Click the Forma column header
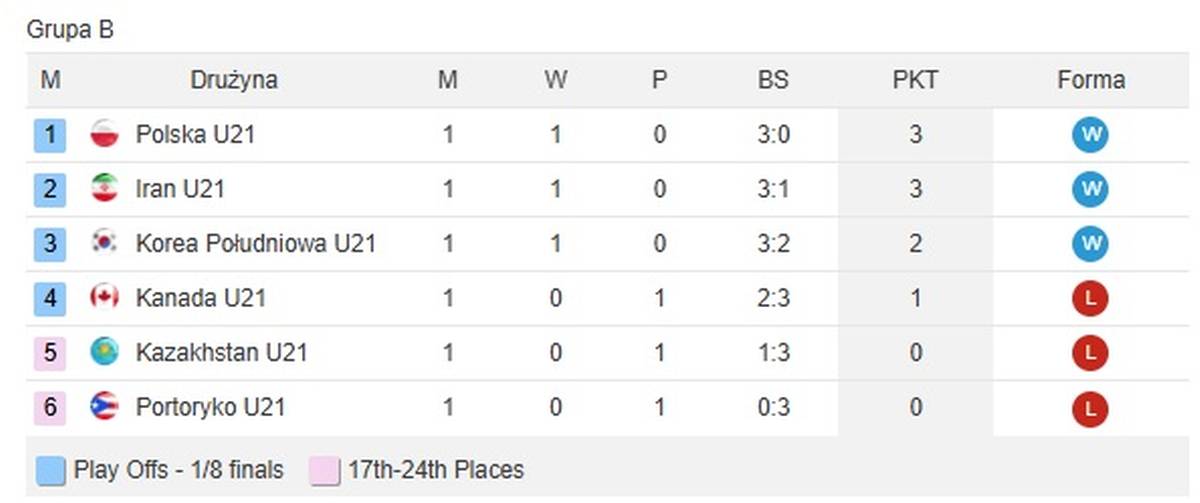 1091,80
